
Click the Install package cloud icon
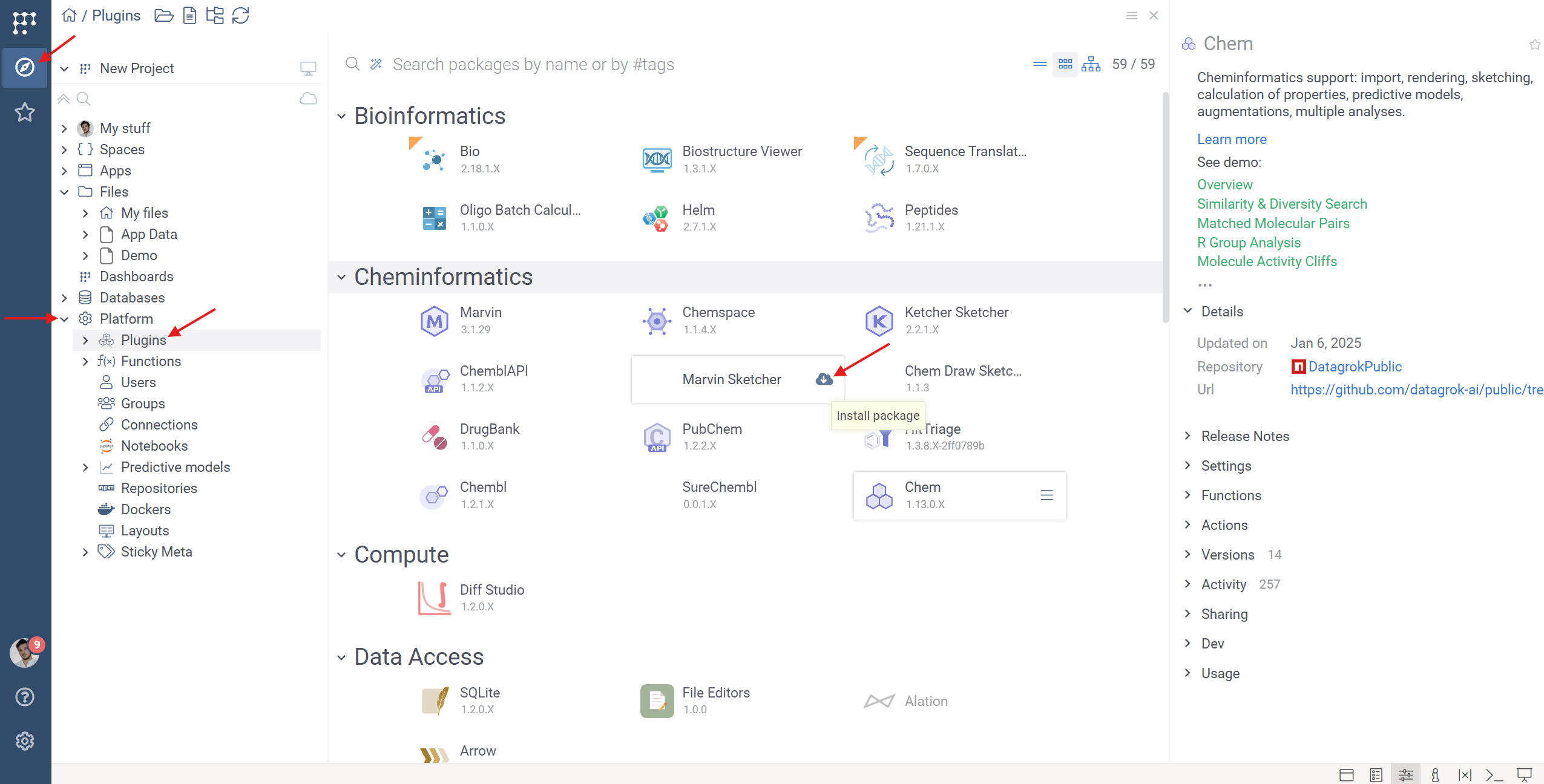824,379
